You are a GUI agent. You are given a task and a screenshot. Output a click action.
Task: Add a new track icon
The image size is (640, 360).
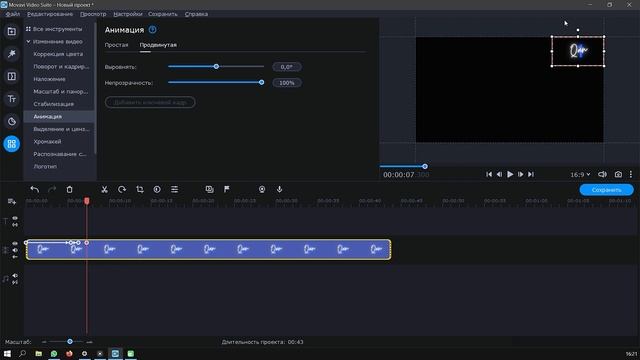(11, 201)
